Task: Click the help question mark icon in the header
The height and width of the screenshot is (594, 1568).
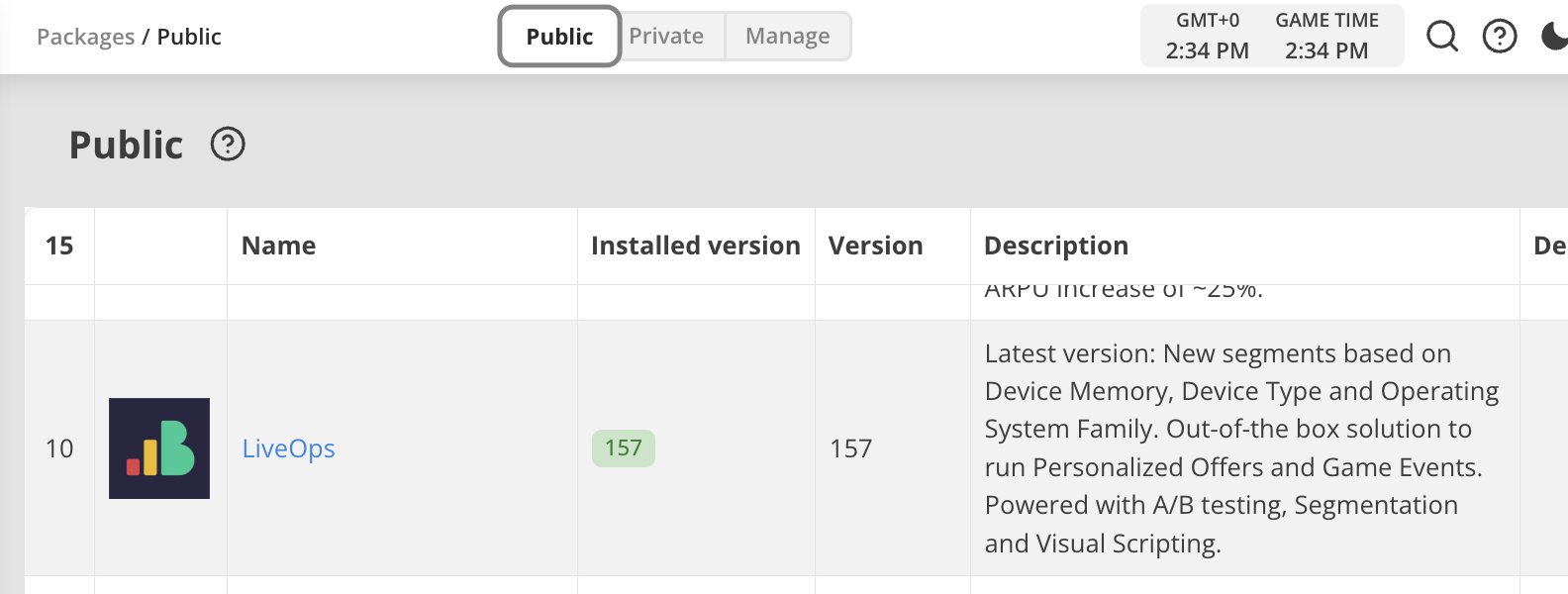Action: pyautogui.click(x=1500, y=36)
